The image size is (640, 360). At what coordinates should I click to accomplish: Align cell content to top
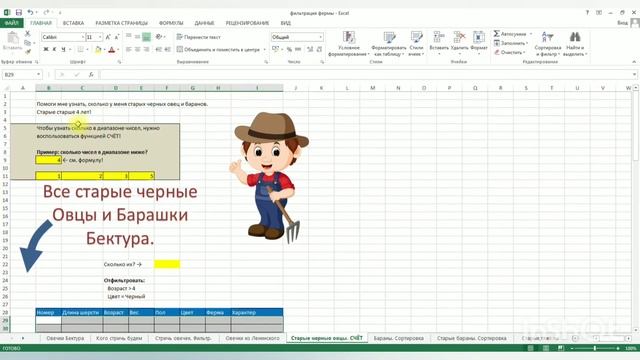click(129, 37)
